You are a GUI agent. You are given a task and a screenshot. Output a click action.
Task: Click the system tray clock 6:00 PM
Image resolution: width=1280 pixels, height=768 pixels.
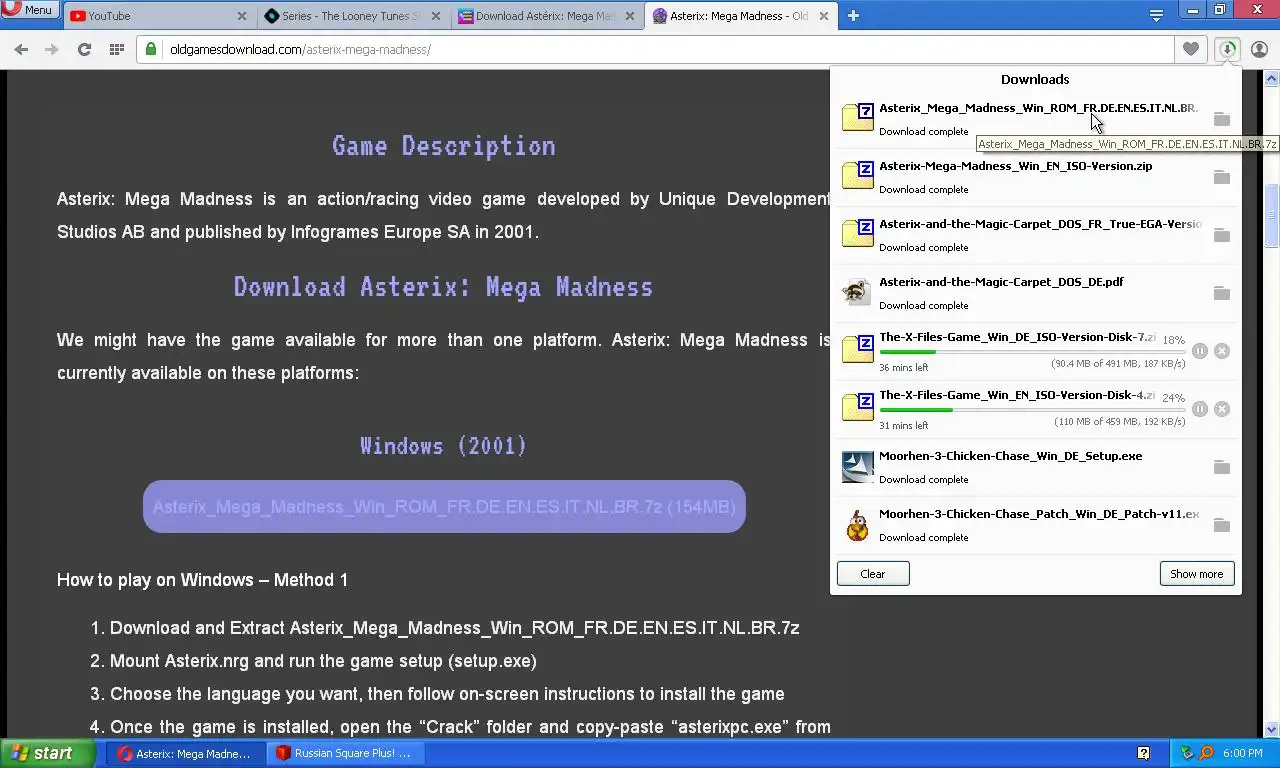(x=1242, y=753)
